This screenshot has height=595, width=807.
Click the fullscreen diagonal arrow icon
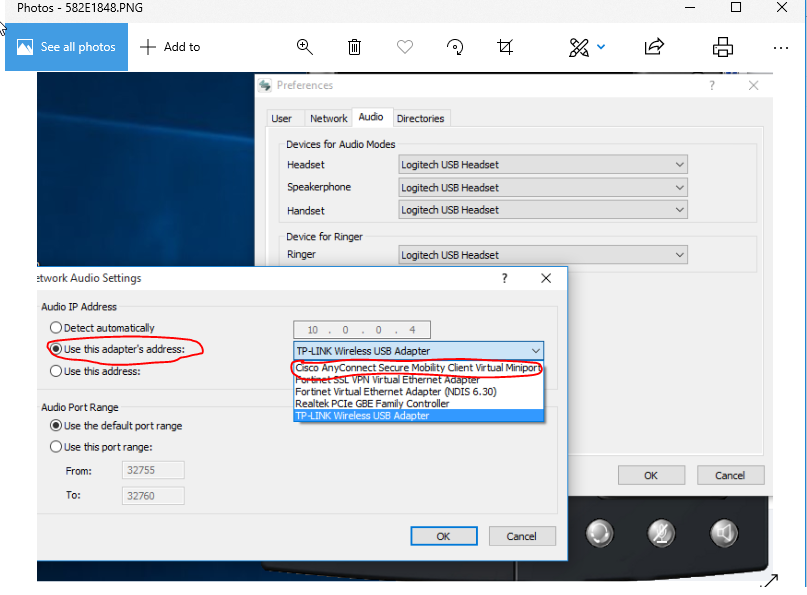[x=771, y=581]
